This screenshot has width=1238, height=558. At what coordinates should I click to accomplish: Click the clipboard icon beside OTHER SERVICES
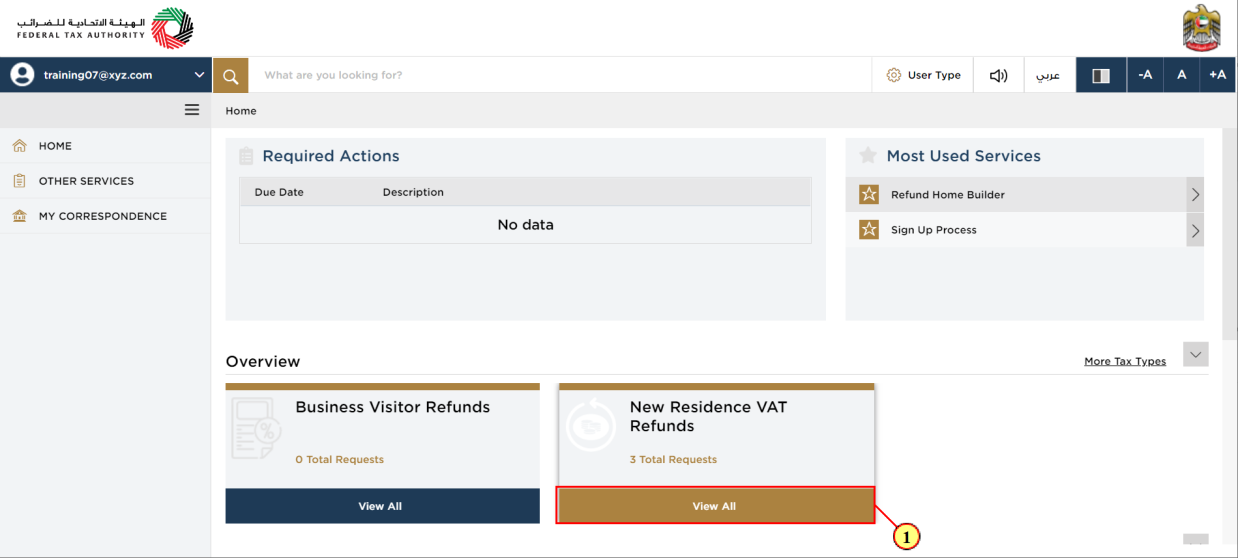coord(19,181)
